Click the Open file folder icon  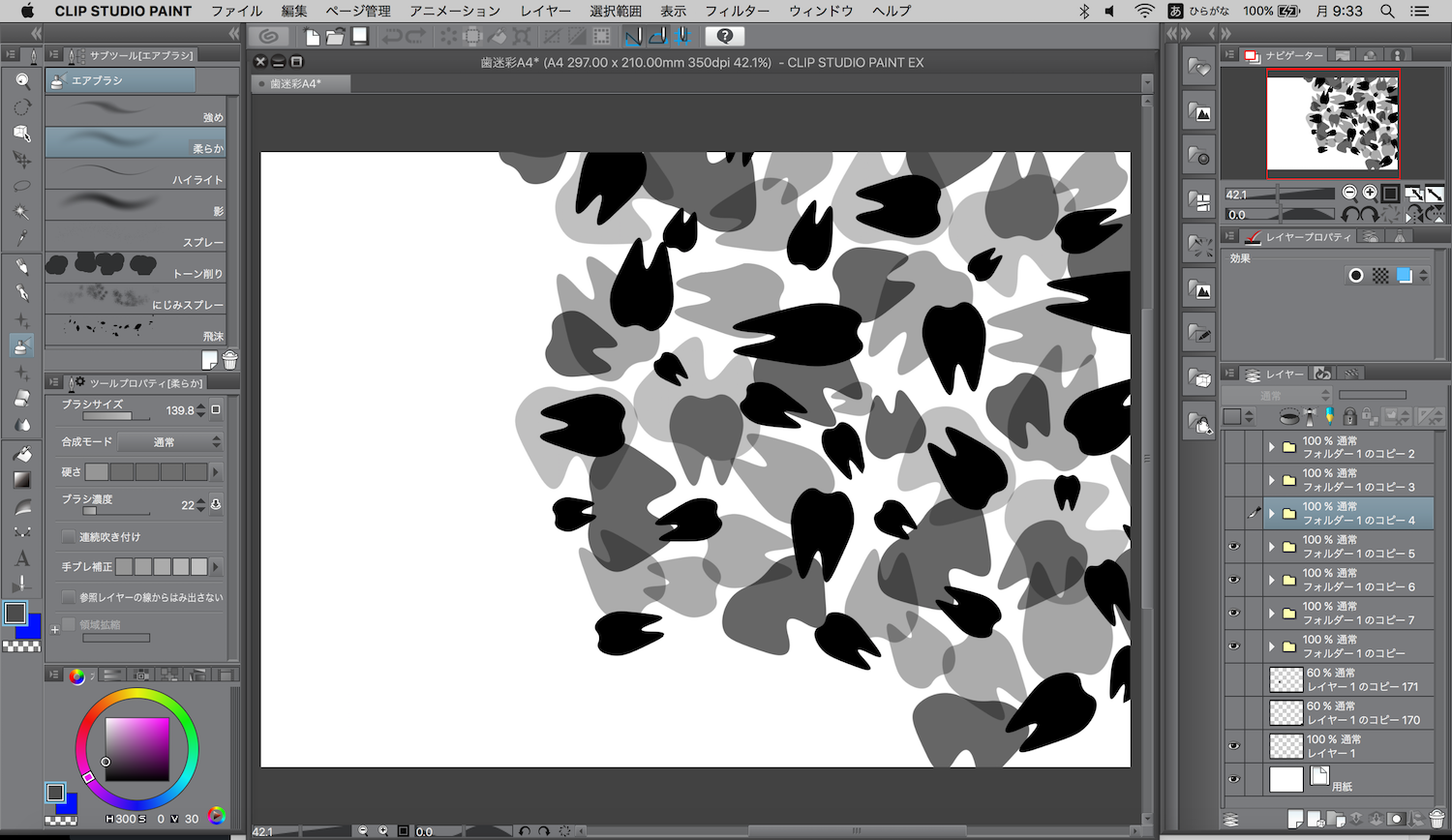[335, 37]
